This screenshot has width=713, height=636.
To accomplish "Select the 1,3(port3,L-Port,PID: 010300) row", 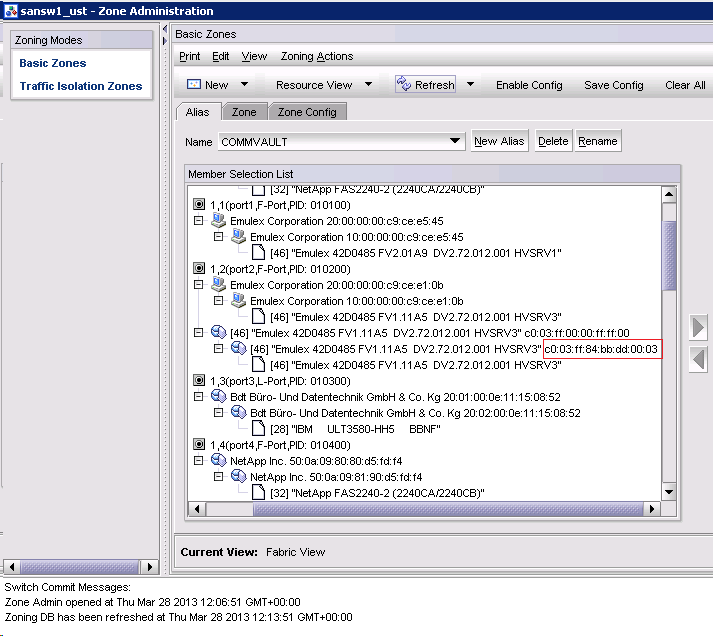I will [x=280, y=381].
